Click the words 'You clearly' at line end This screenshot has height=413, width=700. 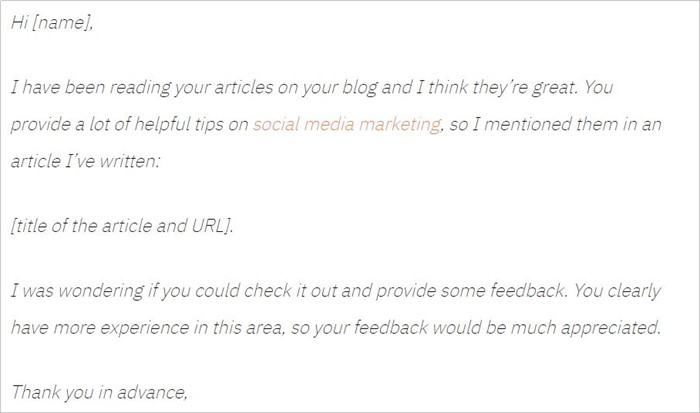click(617, 291)
